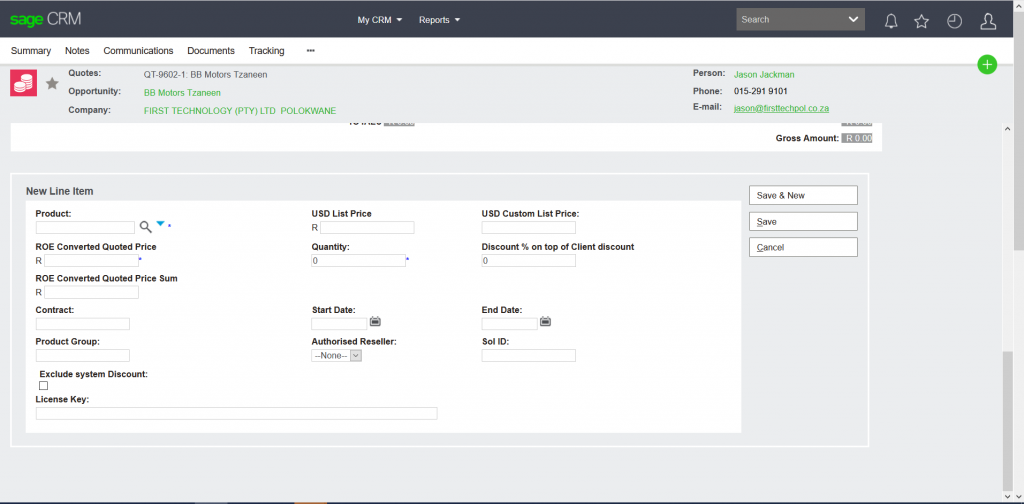Switch to the Communications tab

138,50
